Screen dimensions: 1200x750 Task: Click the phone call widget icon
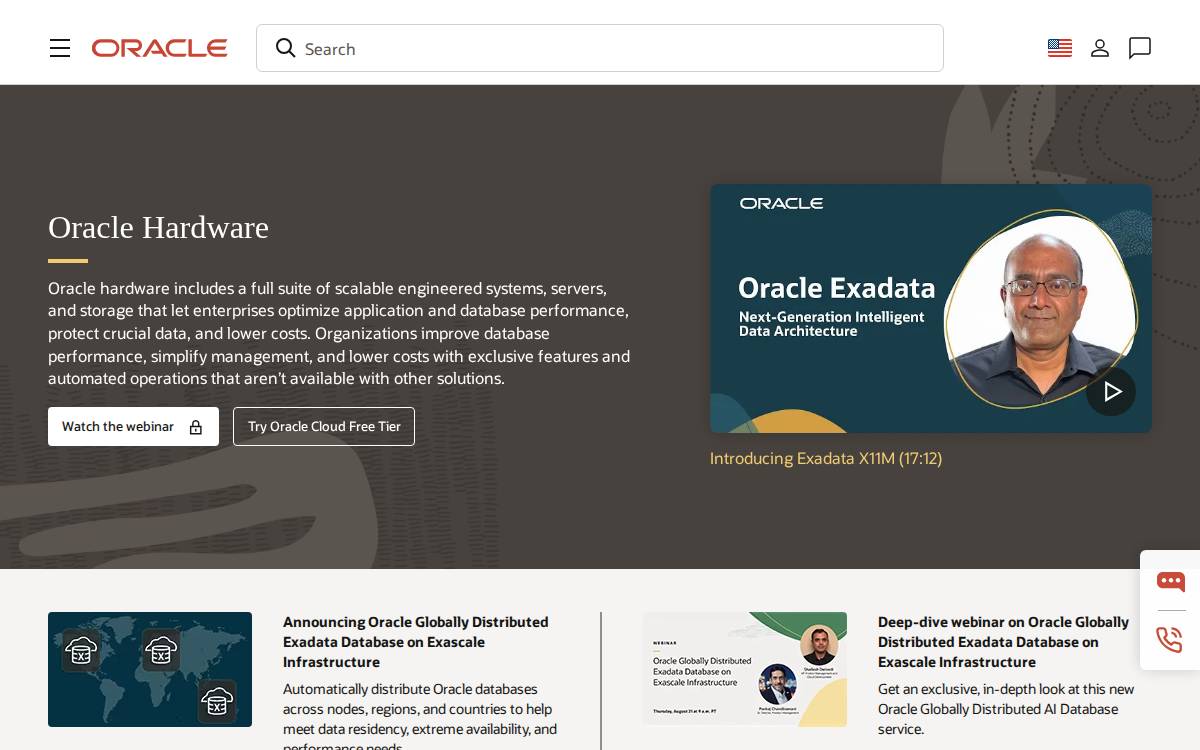click(x=1170, y=639)
